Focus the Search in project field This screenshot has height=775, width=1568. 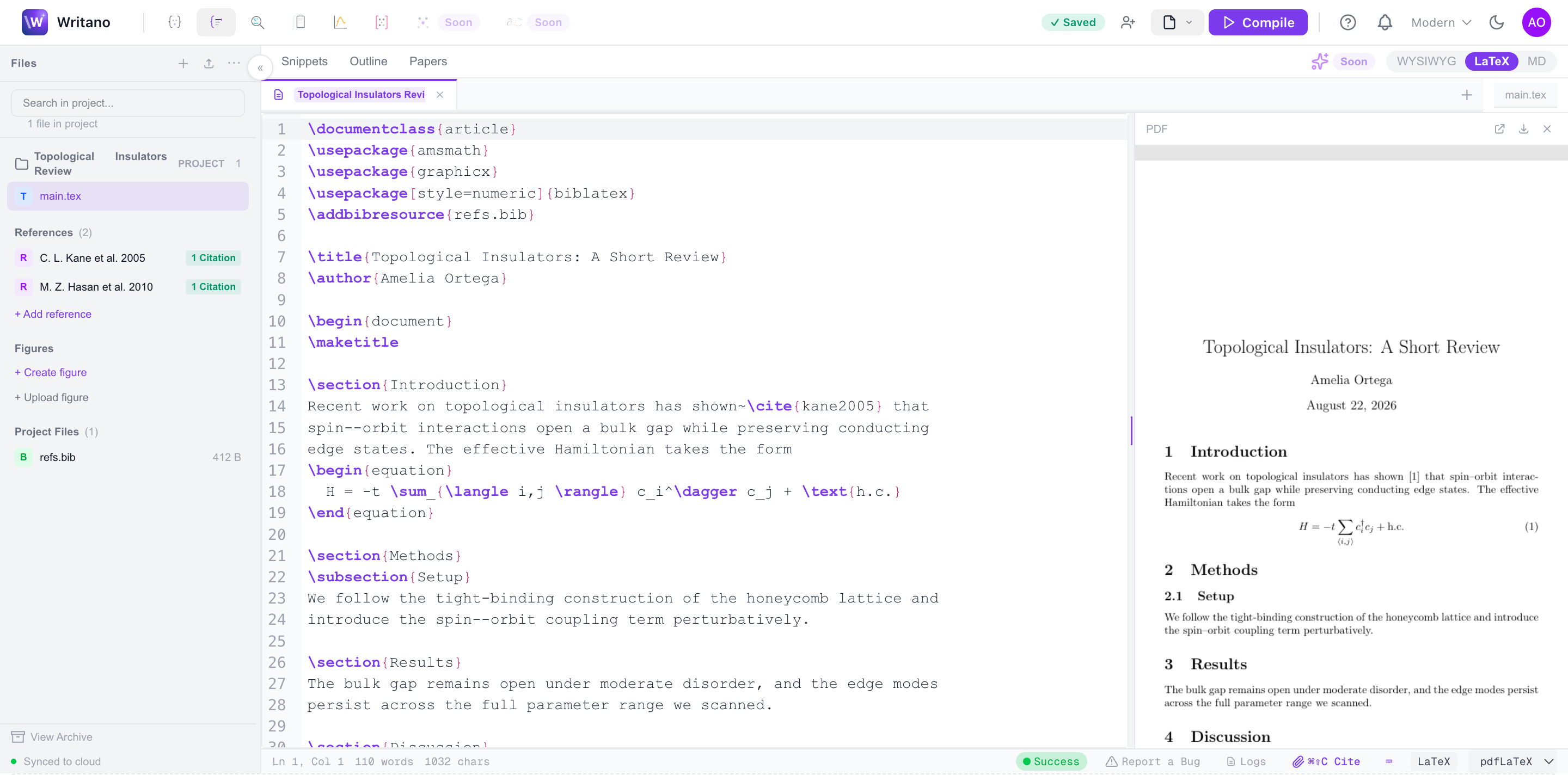pyautogui.click(x=128, y=103)
